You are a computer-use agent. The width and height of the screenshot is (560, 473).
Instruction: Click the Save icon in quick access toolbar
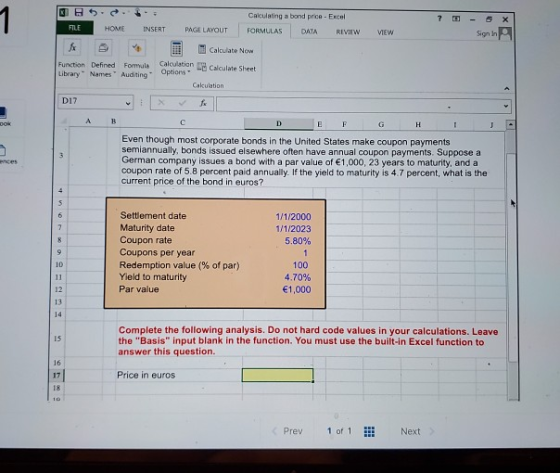79,13
